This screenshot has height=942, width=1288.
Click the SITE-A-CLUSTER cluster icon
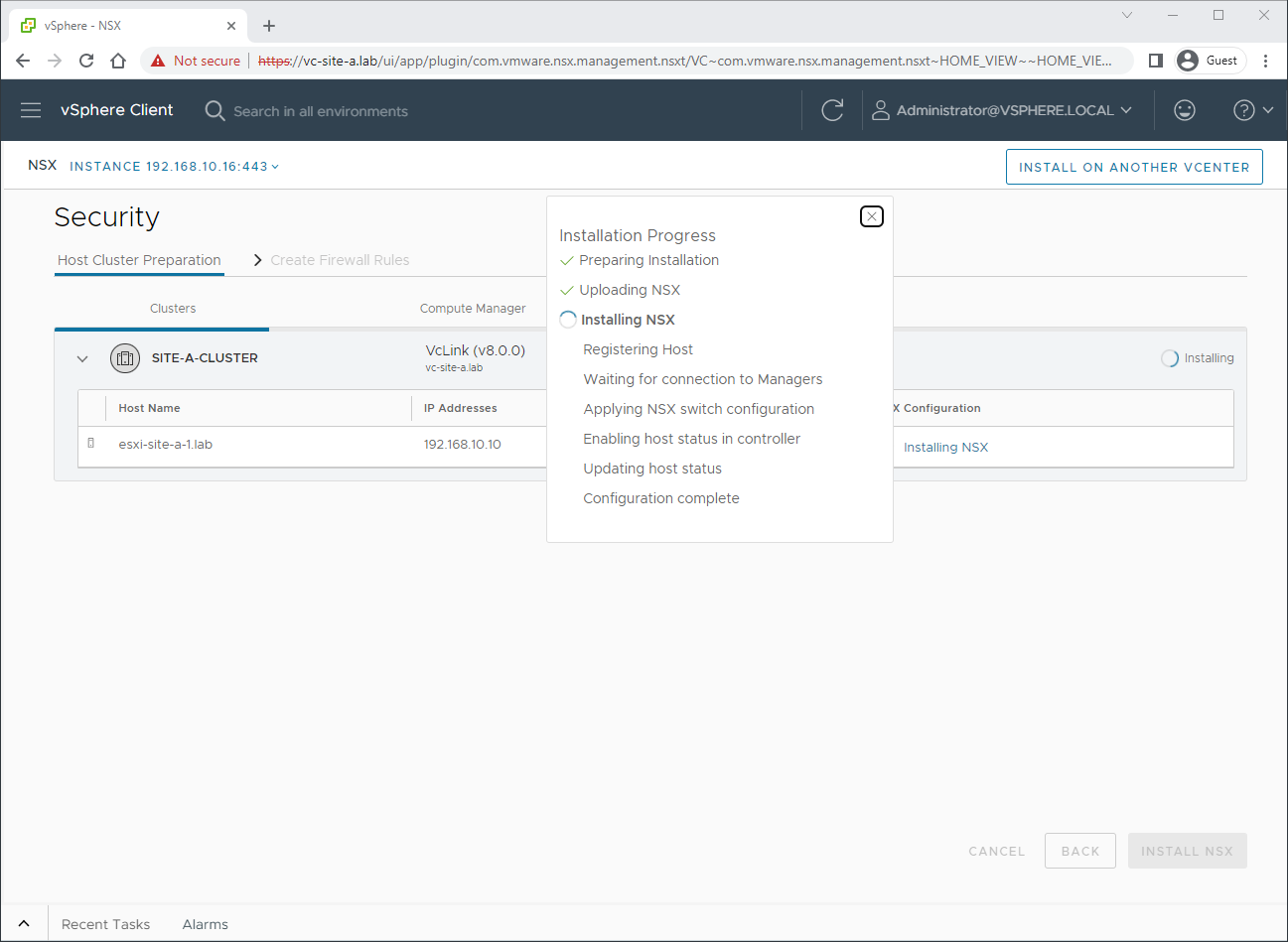pos(125,358)
